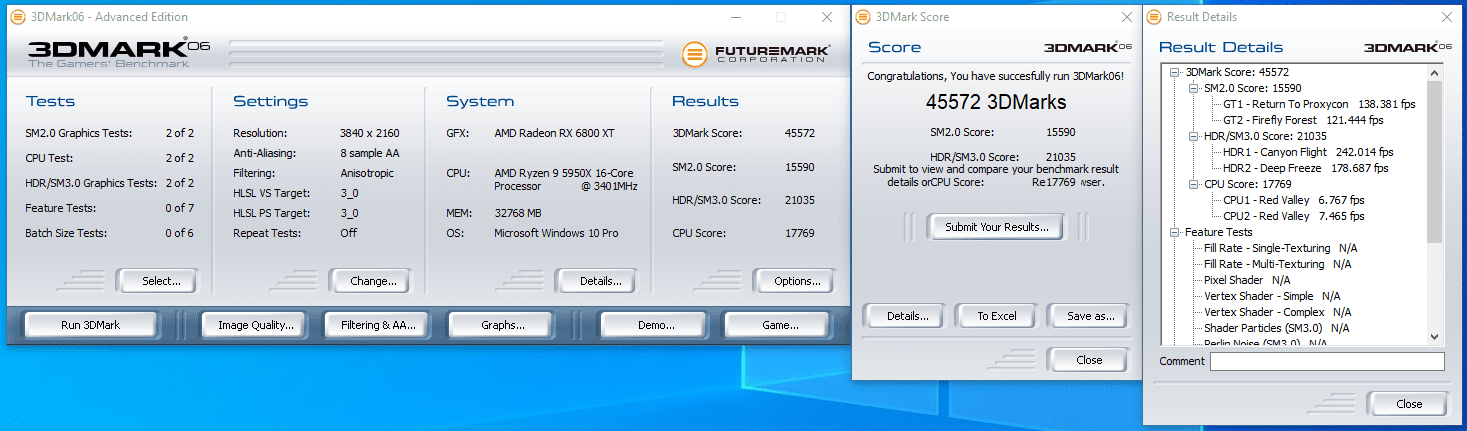Collapse the SM2.0 Score tree node

(x=1195, y=88)
